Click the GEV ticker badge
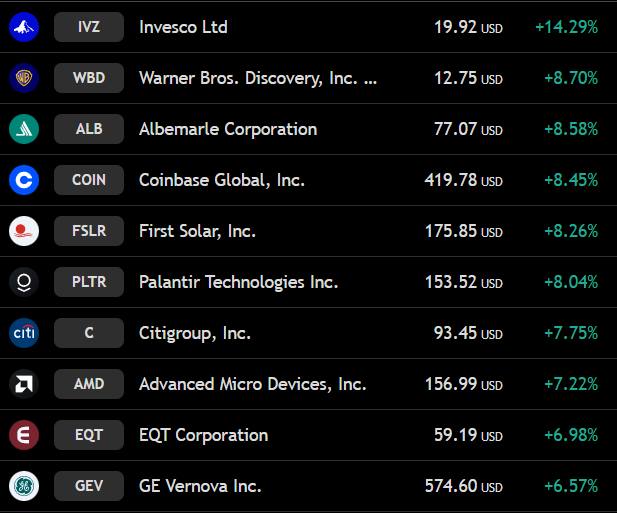This screenshot has height=513, width=617. pos(89,486)
